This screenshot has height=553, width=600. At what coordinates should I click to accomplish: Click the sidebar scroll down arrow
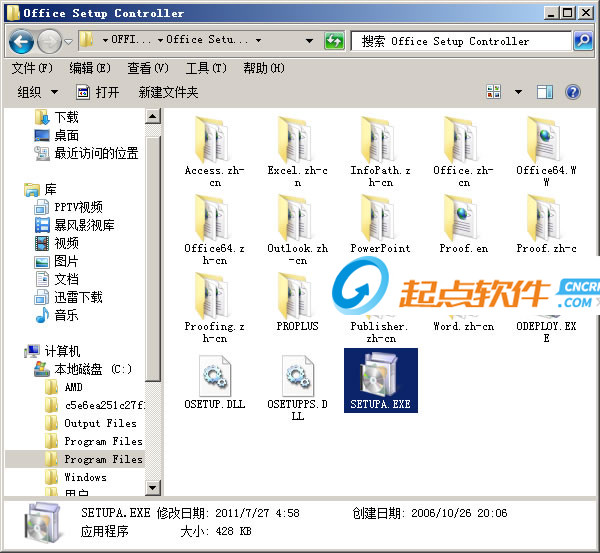click(153, 488)
